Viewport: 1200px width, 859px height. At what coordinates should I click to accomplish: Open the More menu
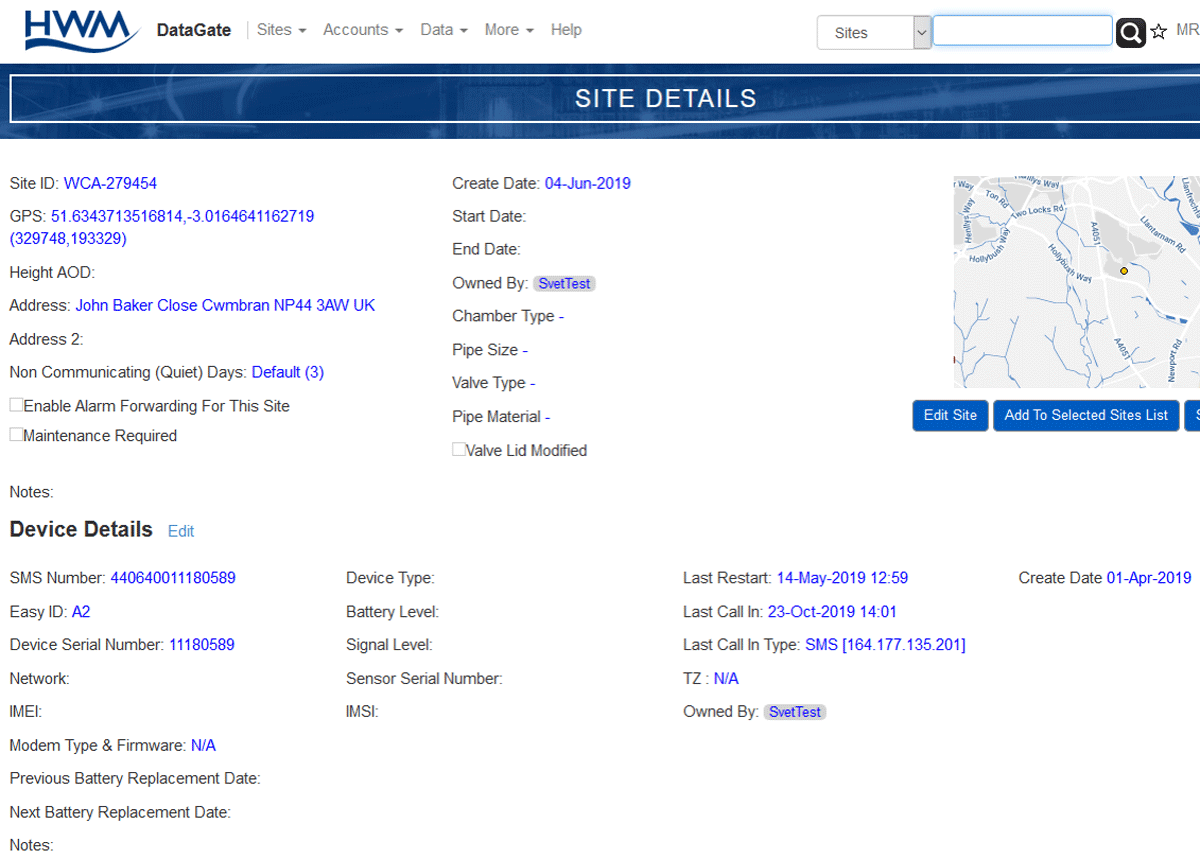(x=509, y=30)
